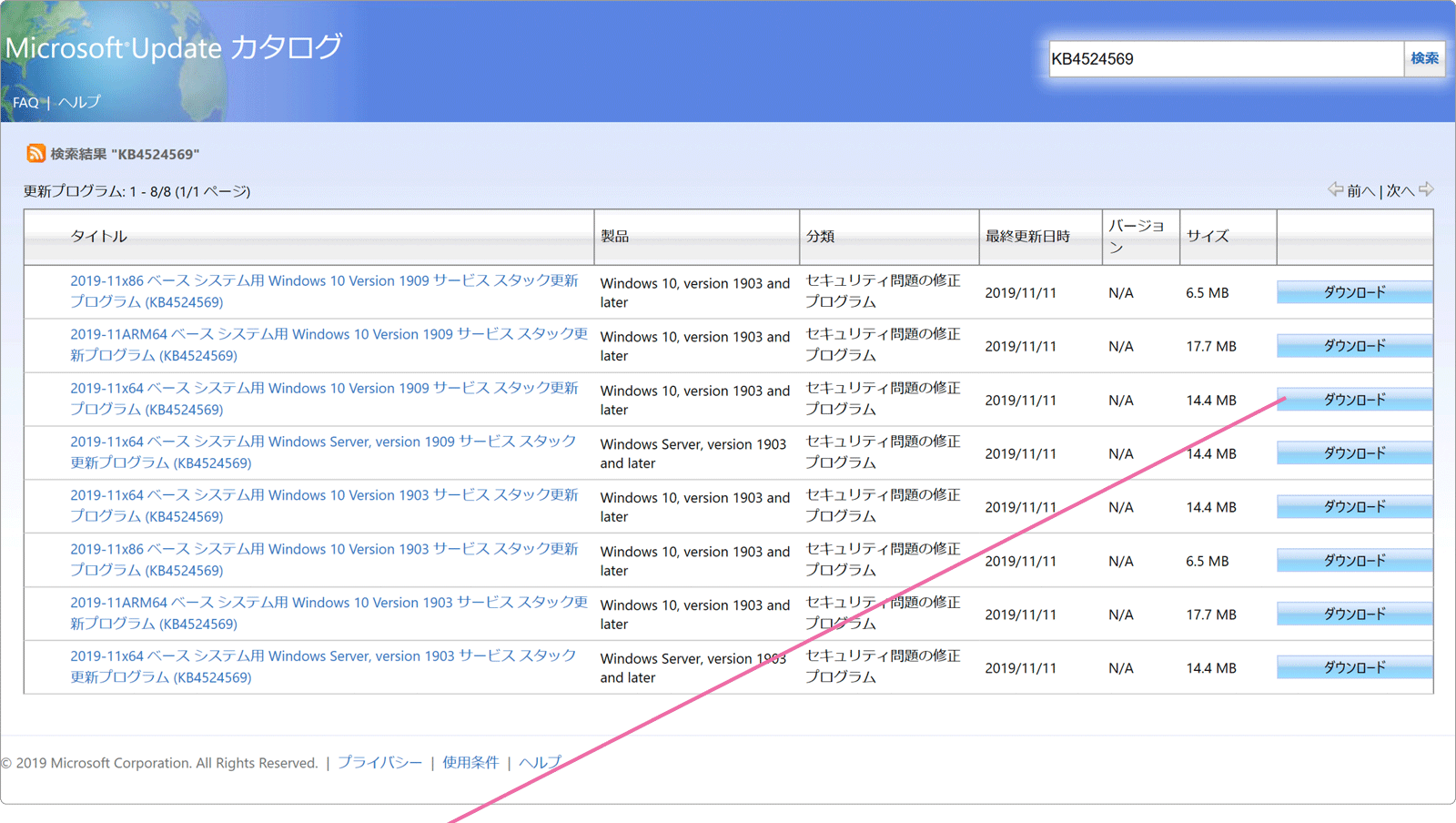The width and height of the screenshot is (1456, 823).
Task: Click the previous page arrow icon
Action: [x=1335, y=189]
